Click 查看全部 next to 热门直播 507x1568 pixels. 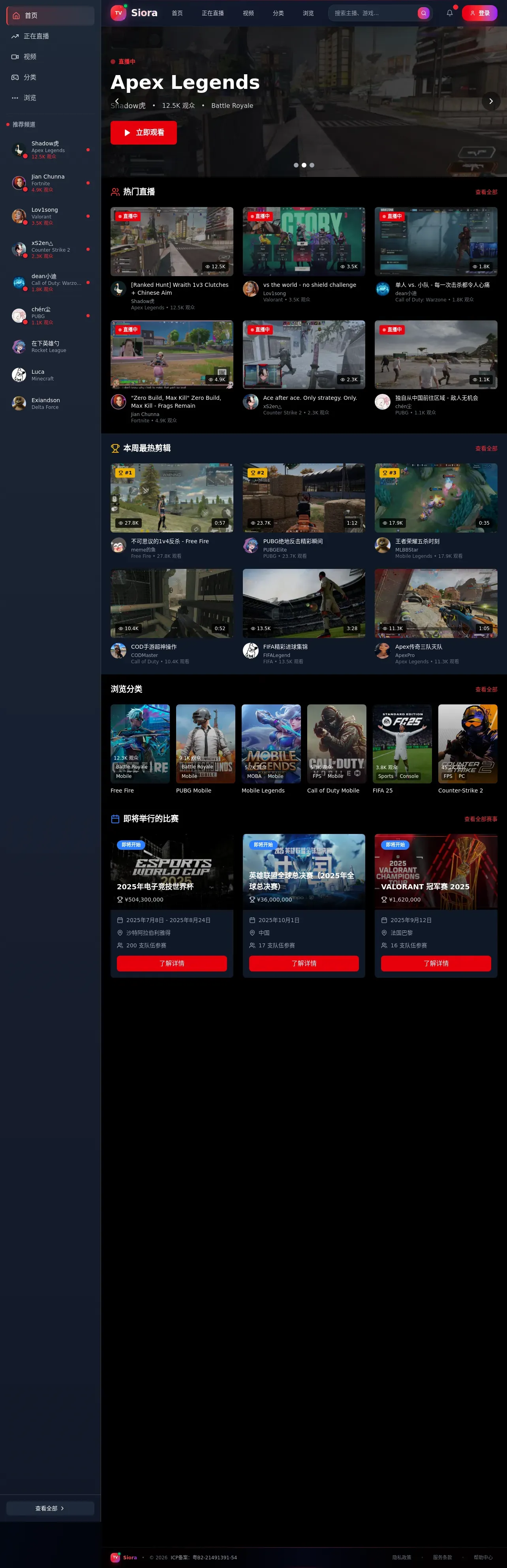(486, 192)
